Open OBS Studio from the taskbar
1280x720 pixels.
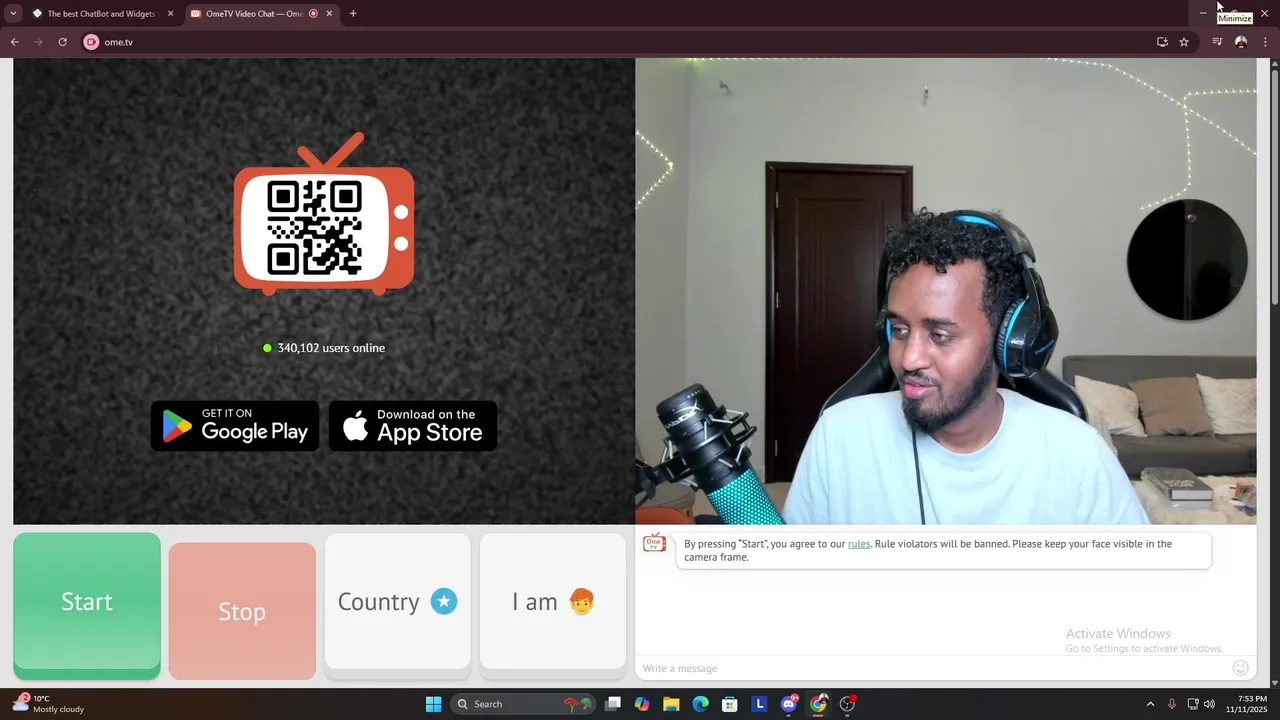coord(847,704)
